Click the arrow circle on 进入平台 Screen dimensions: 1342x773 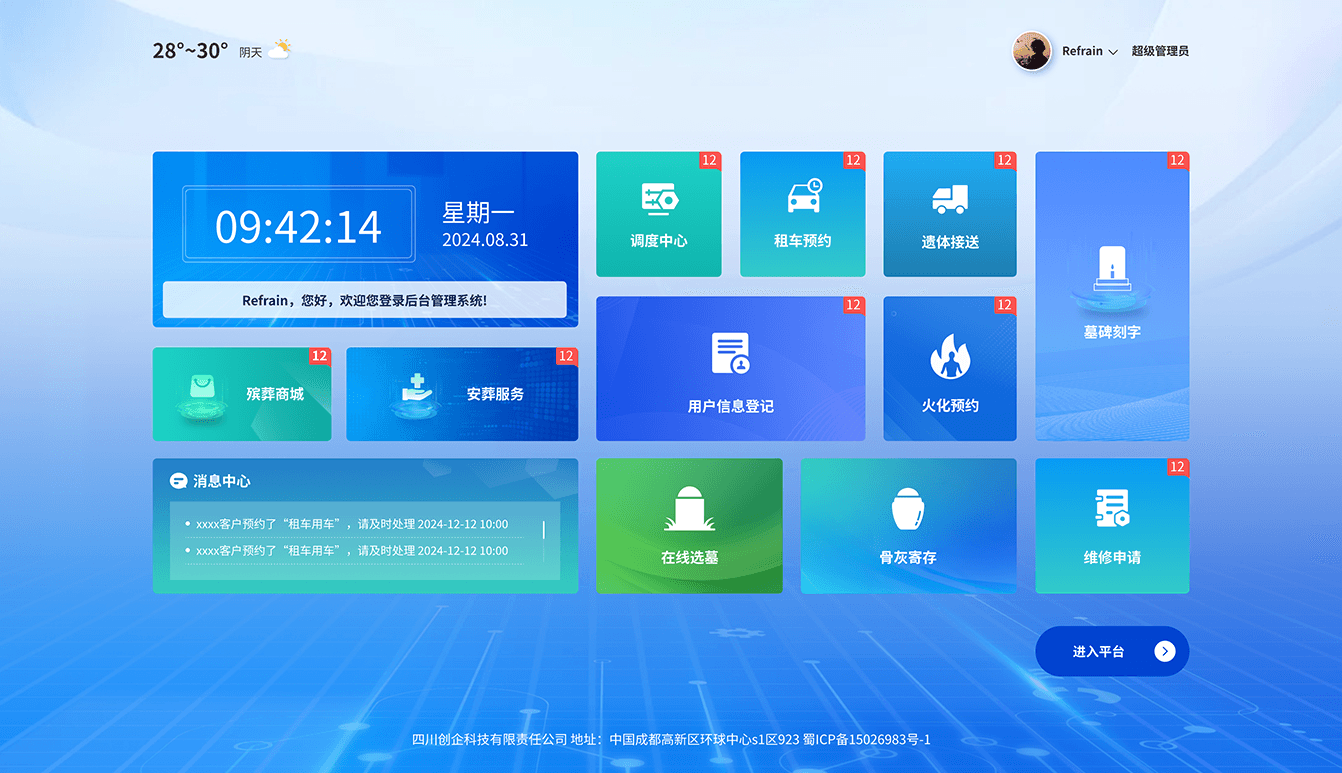click(x=1164, y=652)
